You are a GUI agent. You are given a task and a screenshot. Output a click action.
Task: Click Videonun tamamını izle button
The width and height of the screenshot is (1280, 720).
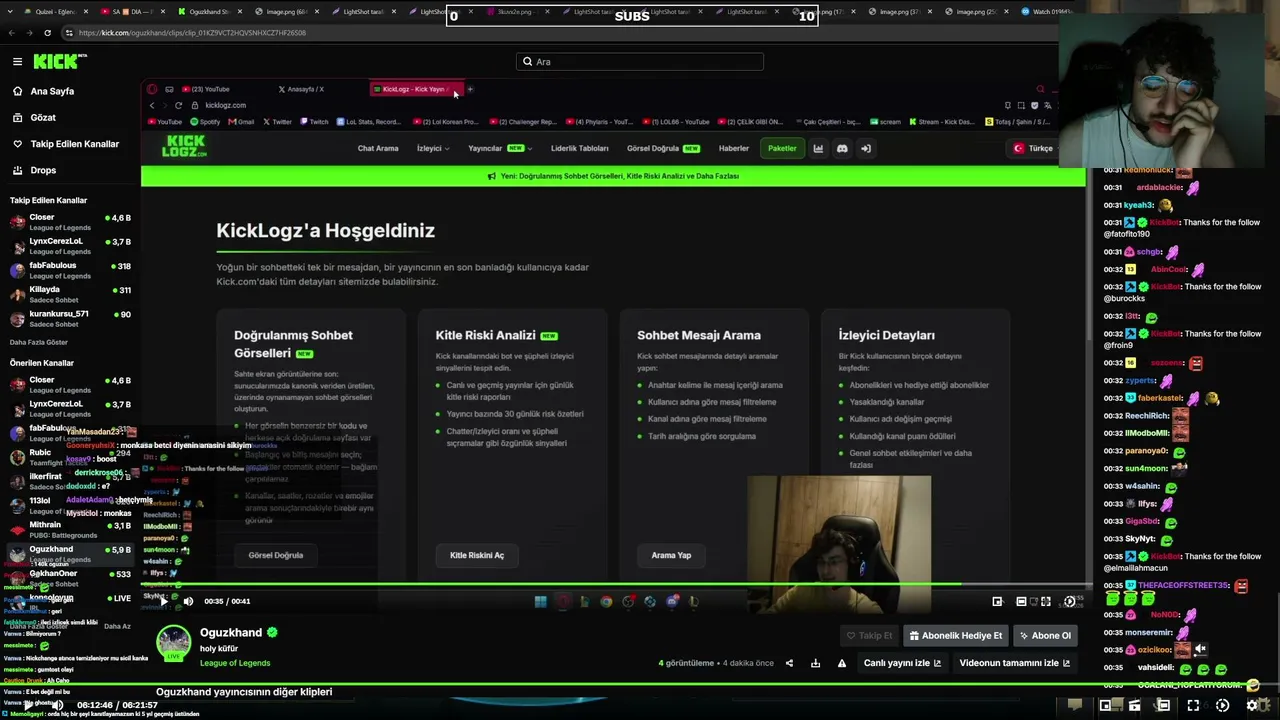tap(1015, 663)
